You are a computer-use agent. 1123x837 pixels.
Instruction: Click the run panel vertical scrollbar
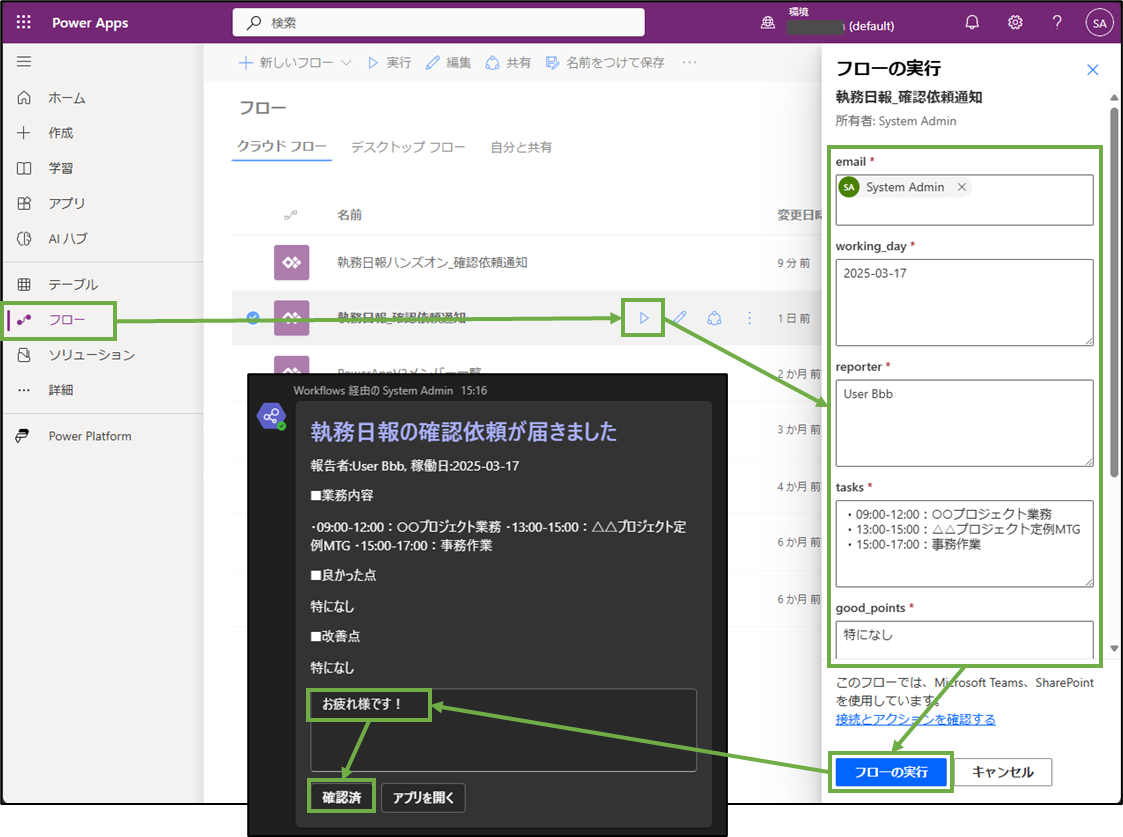click(x=1114, y=292)
